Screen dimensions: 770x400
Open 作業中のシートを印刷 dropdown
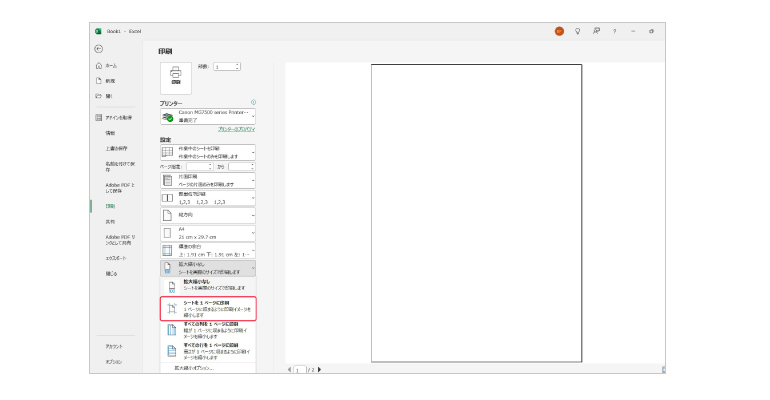coord(208,152)
